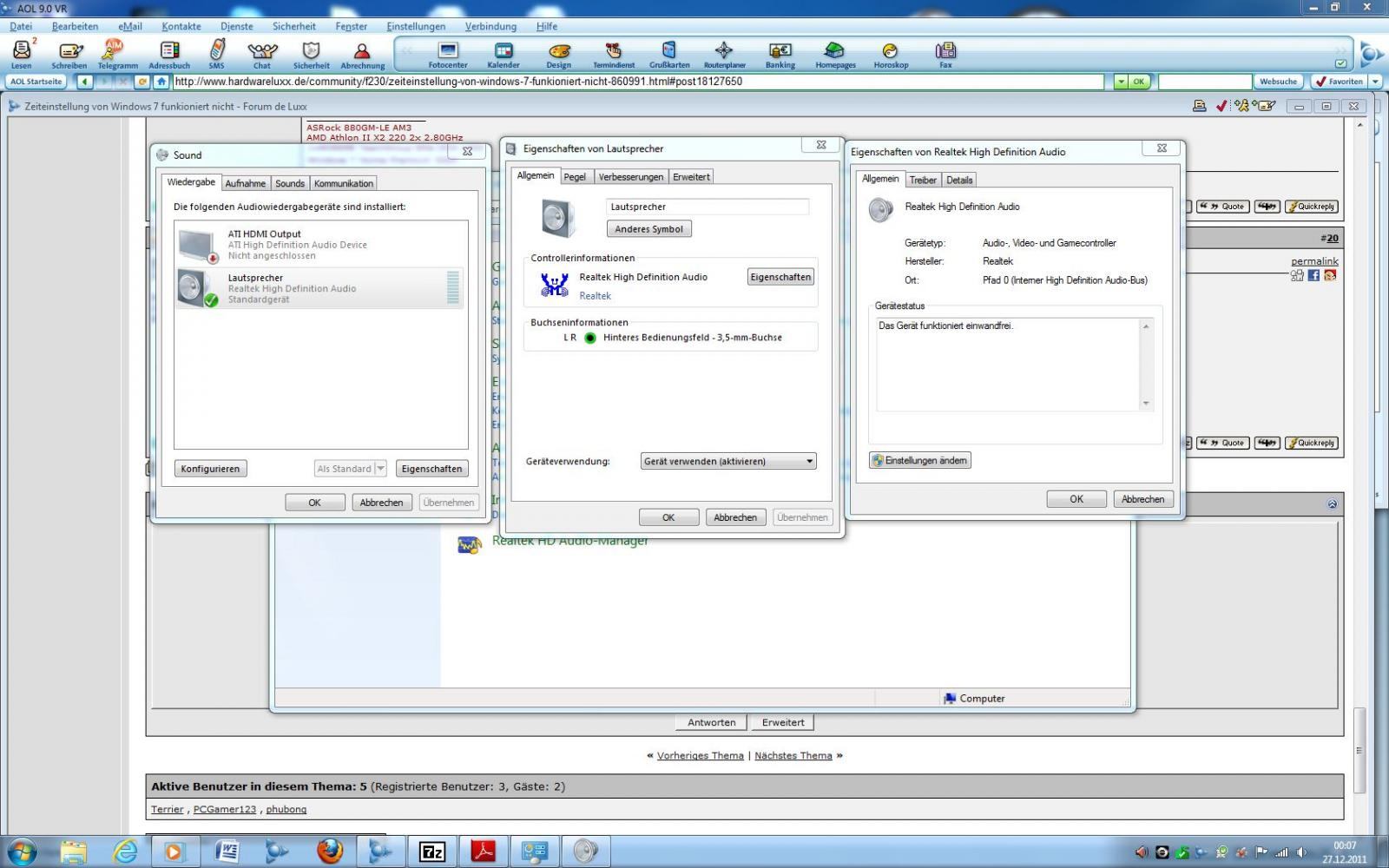Image resolution: width=1389 pixels, height=868 pixels.
Task: Open Adobe Reader from the taskbar
Action: tap(483, 852)
